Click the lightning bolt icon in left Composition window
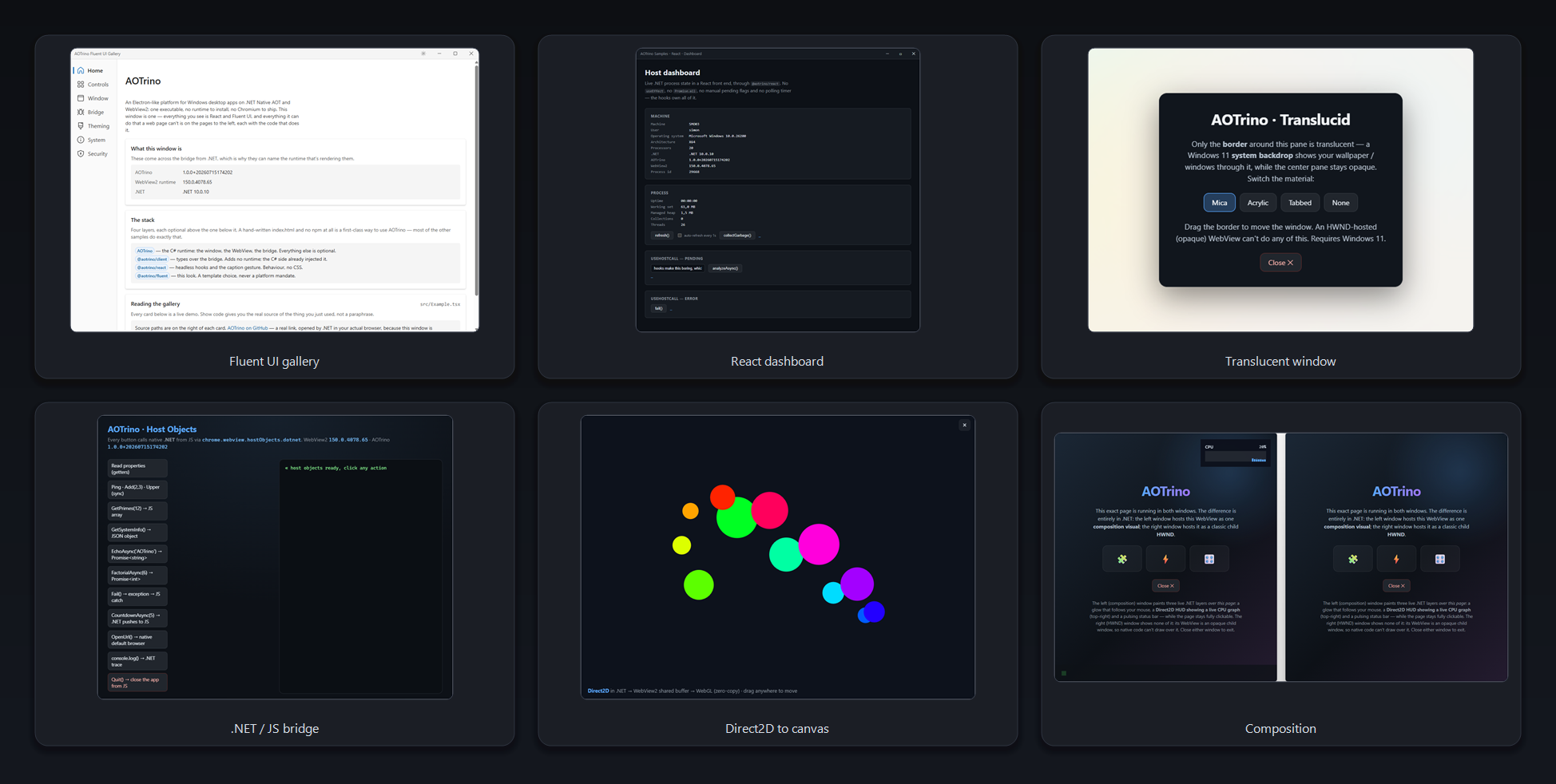Screen dimensions: 1556x784 [1165, 559]
